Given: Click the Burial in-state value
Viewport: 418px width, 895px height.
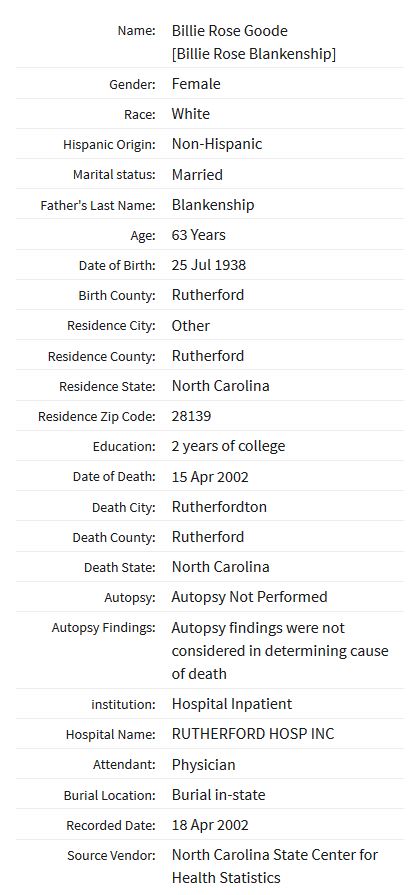Looking at the screenshot, I should [219, 795].
